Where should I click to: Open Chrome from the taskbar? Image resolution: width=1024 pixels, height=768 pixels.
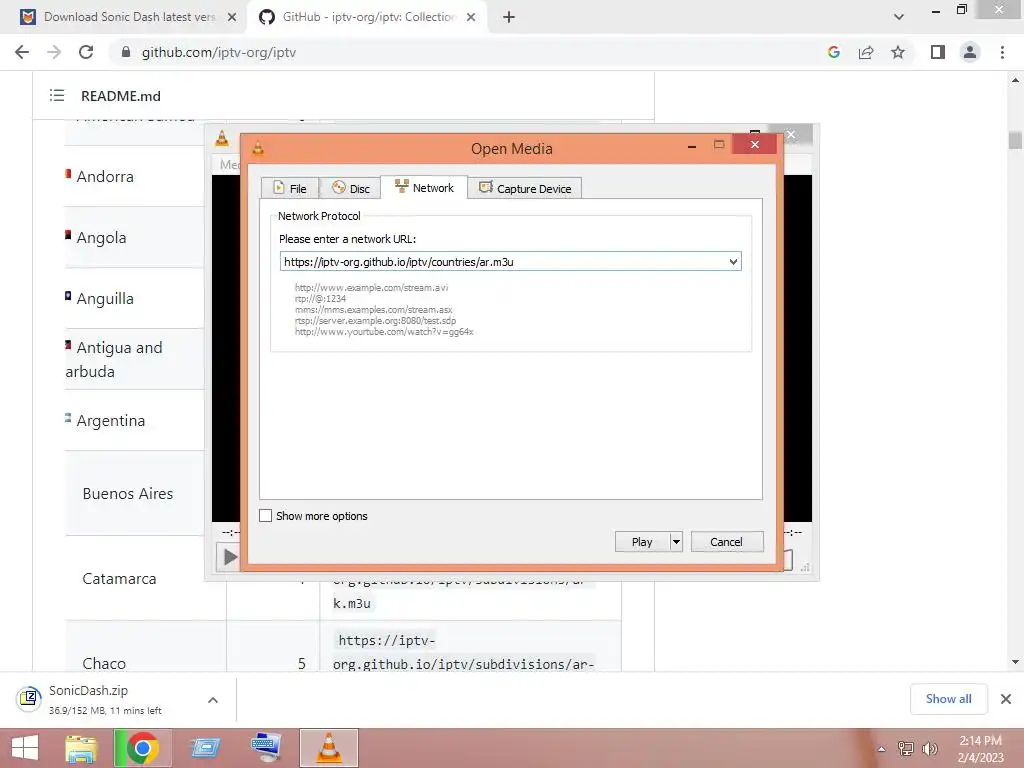point(142,748)
